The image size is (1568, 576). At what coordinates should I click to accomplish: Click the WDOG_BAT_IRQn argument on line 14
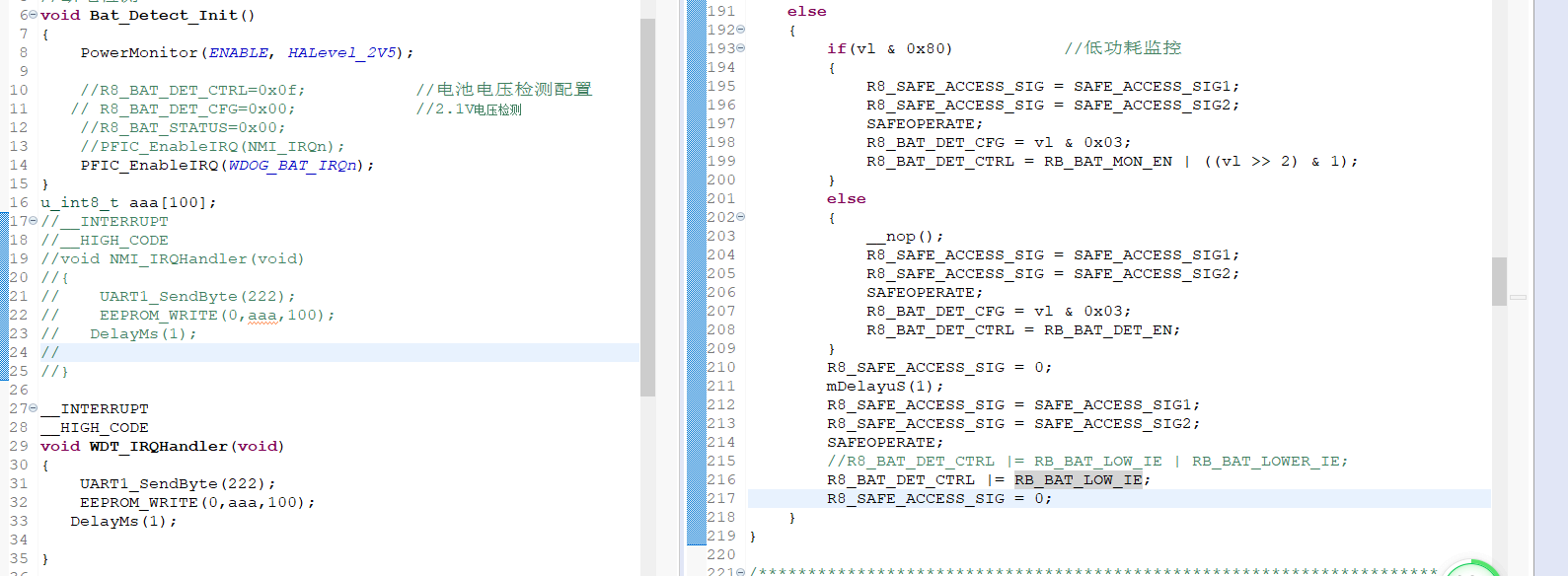(292, 166)
